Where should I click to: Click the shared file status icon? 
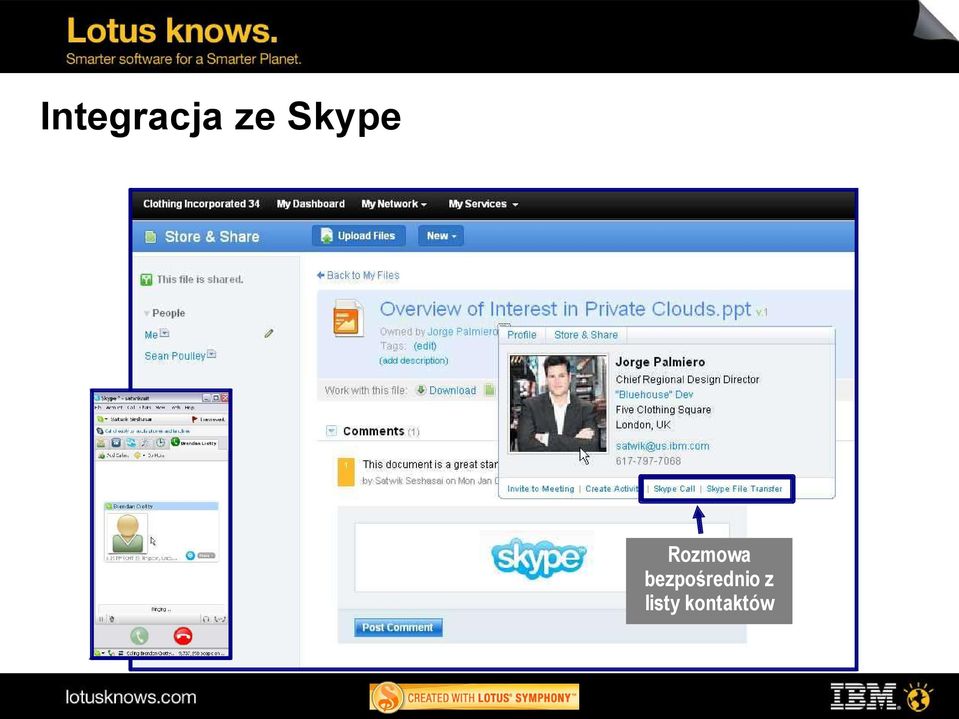click(146, 279)
